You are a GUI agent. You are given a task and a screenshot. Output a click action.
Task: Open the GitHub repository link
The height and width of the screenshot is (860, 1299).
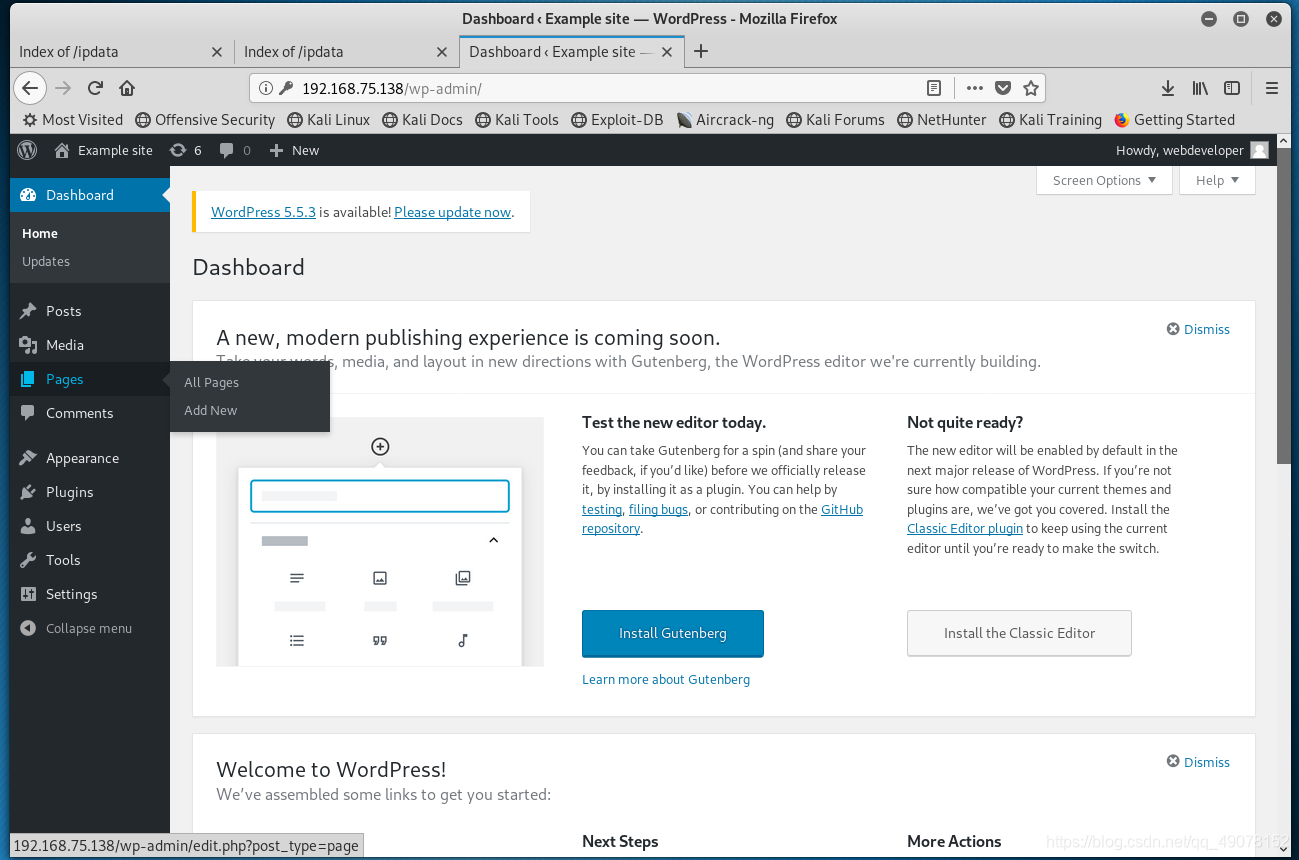tap(842, 509)
